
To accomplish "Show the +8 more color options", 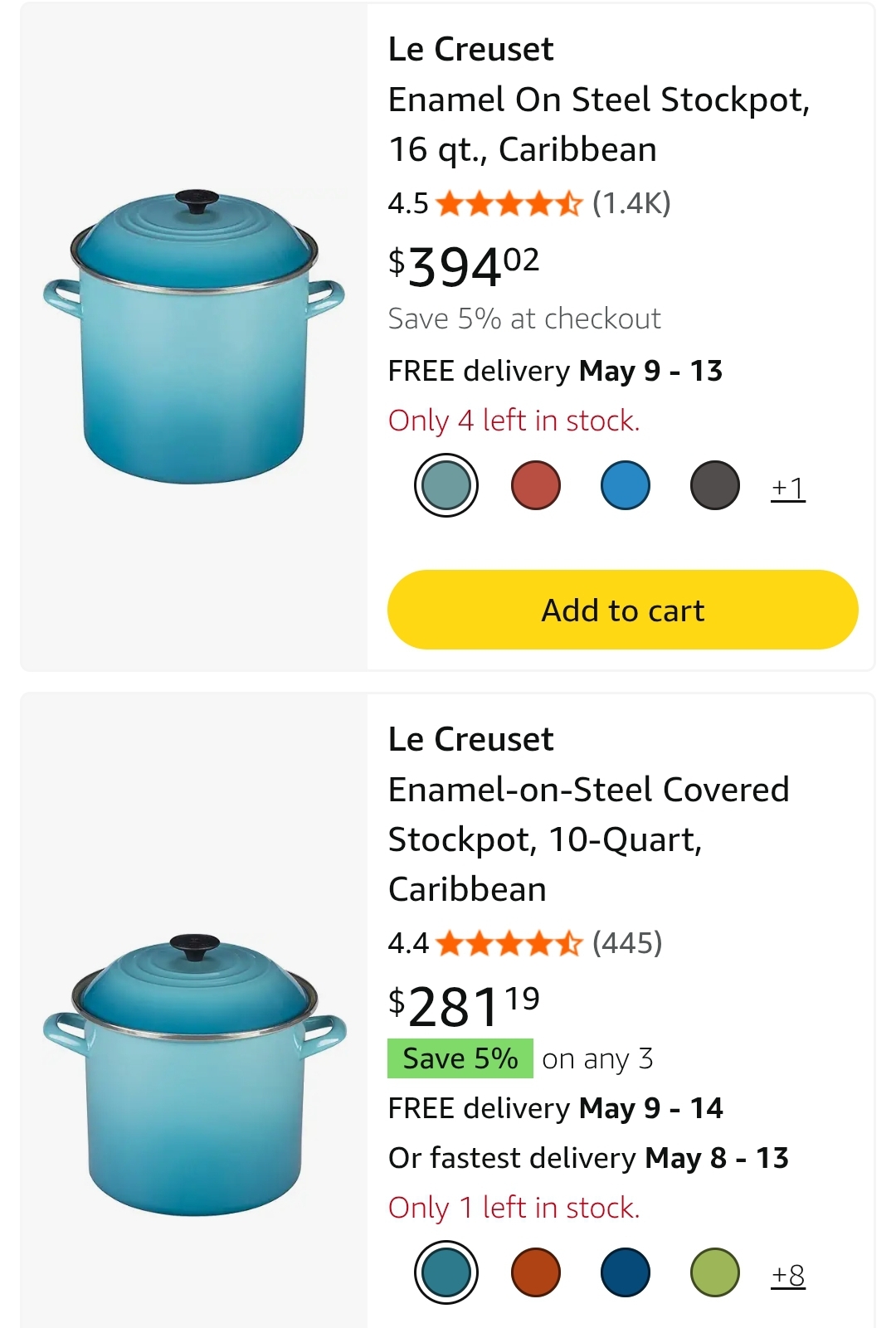I will (x=788, y=1275).
